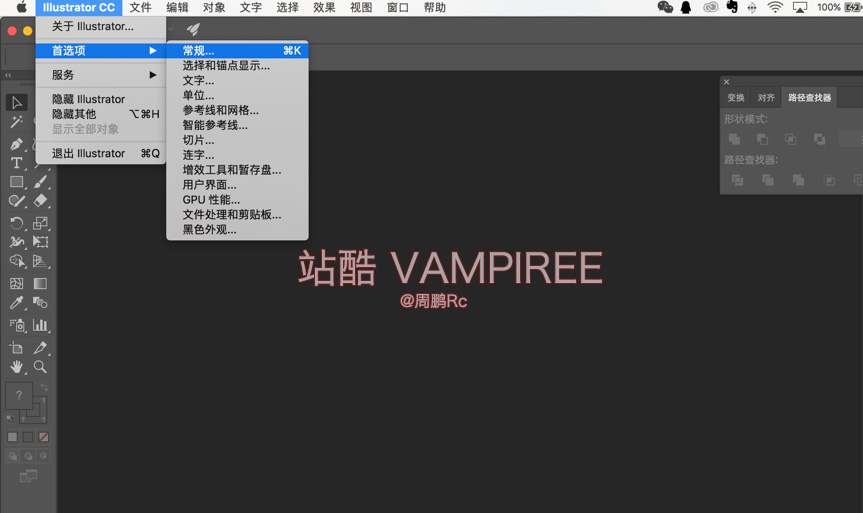
Task: Select the Eyedropper tool
Action: [x=17, y=303]
